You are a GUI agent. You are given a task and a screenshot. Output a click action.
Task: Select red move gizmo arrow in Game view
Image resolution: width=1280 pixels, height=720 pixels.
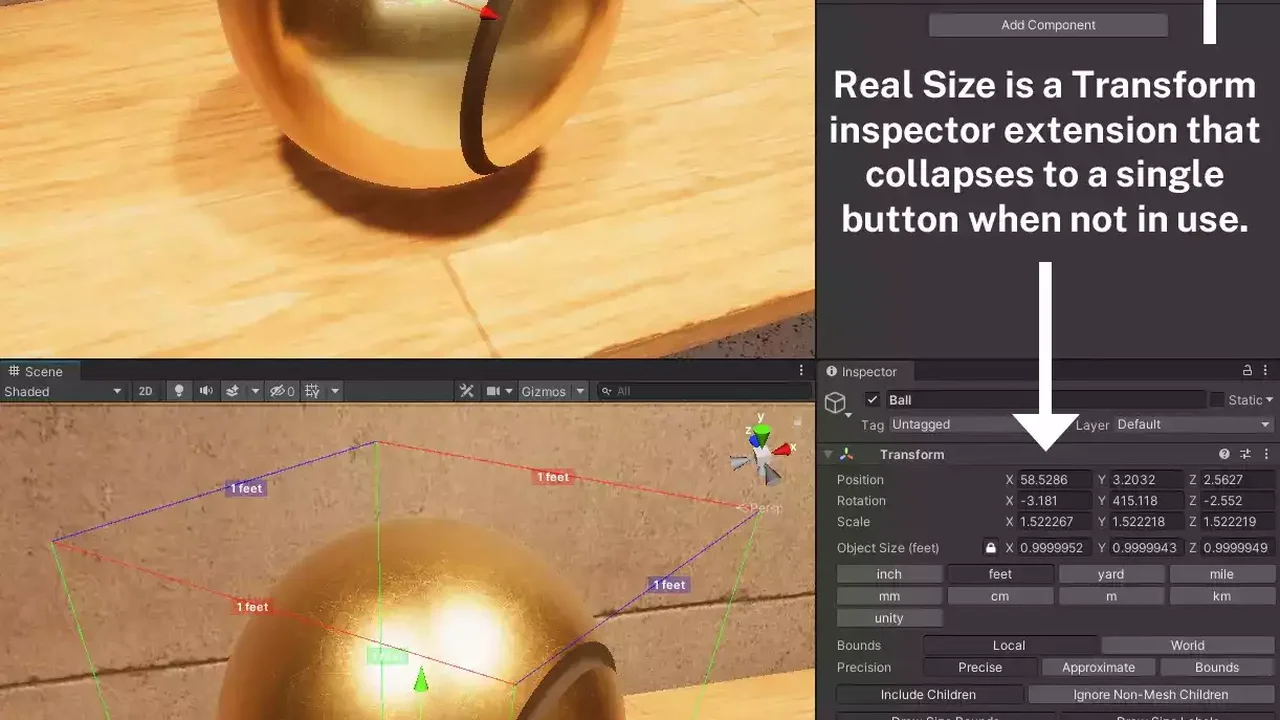coord(488,12)
